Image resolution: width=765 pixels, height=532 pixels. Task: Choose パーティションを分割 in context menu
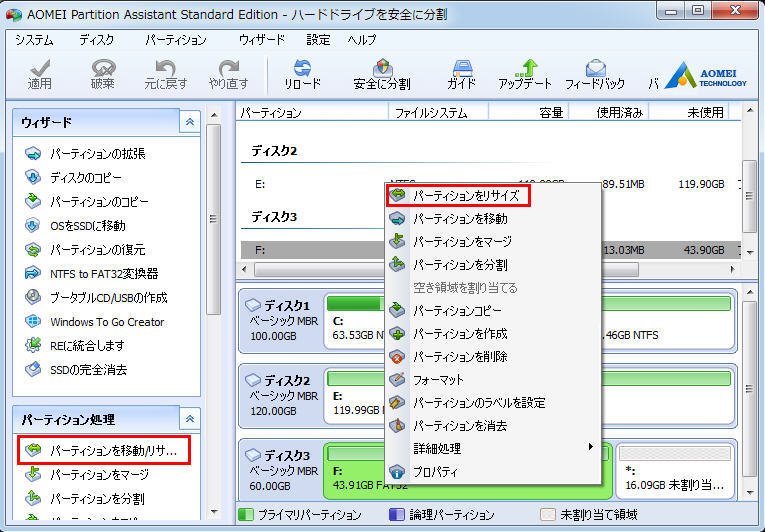point(494,265)
